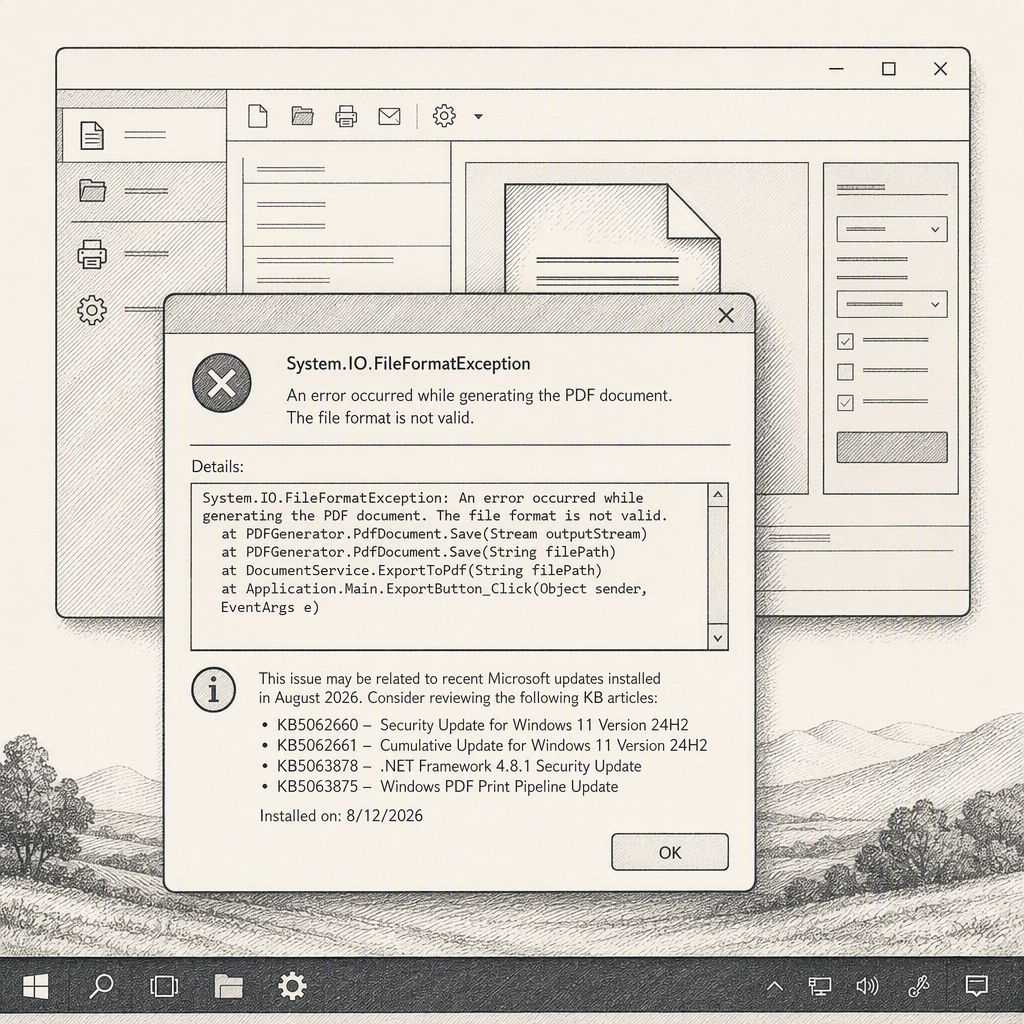Click the pen tray icon
The width and height of the screenshot is (1024, 1024).
pyautogui.click(x=920, y=986)
